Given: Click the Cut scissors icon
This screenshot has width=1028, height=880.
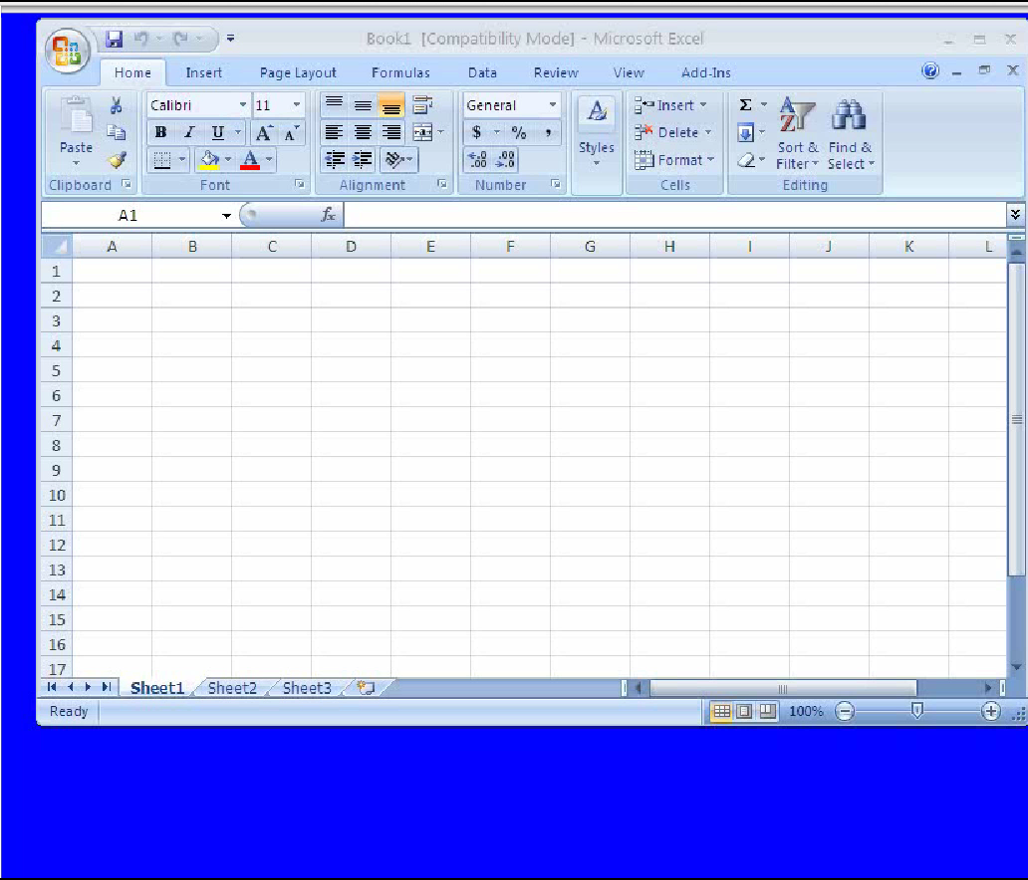Looking at the screenshot, I should [116, 106].
